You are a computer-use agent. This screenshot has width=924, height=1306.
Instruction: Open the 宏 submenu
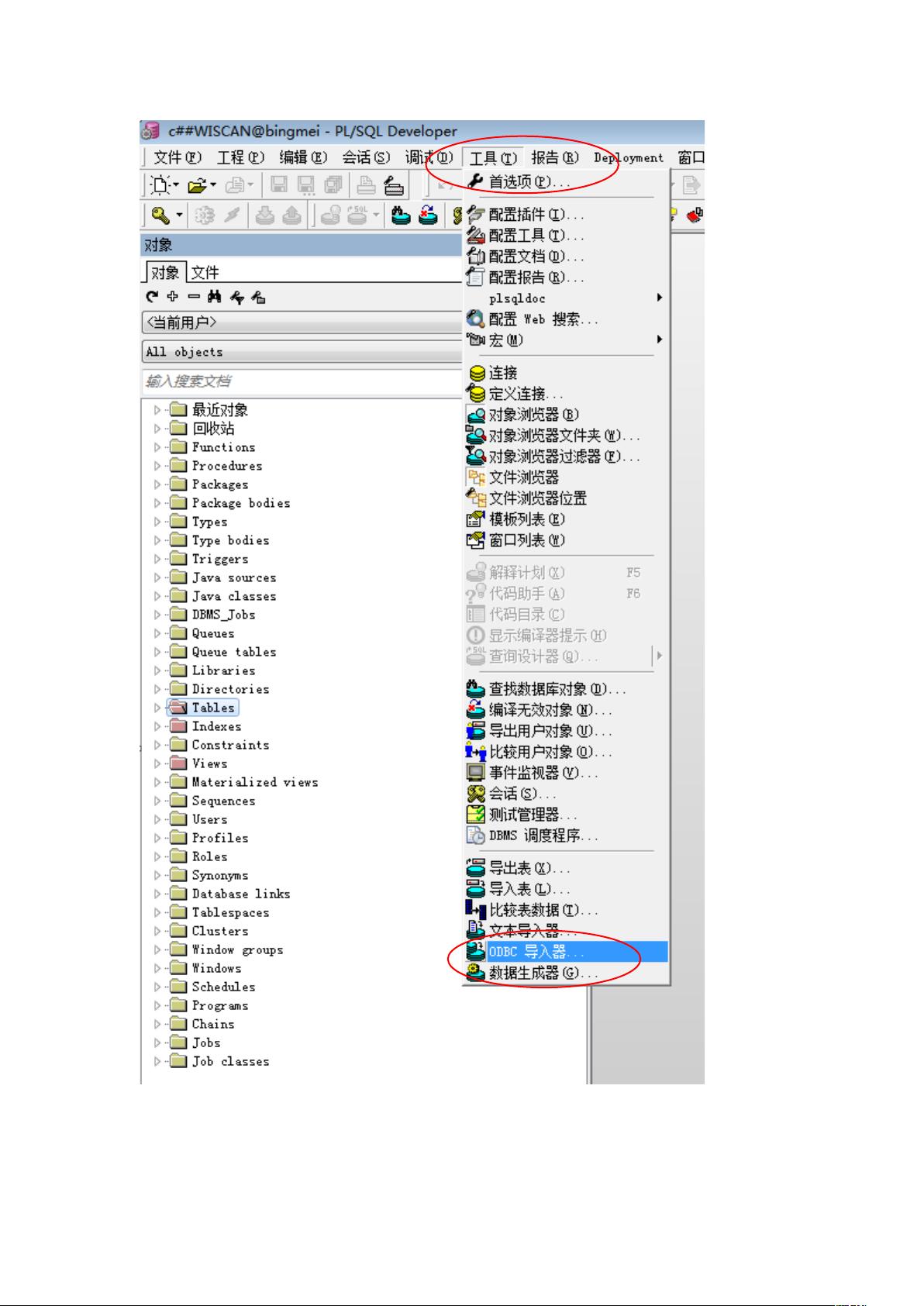pos(566,340)
